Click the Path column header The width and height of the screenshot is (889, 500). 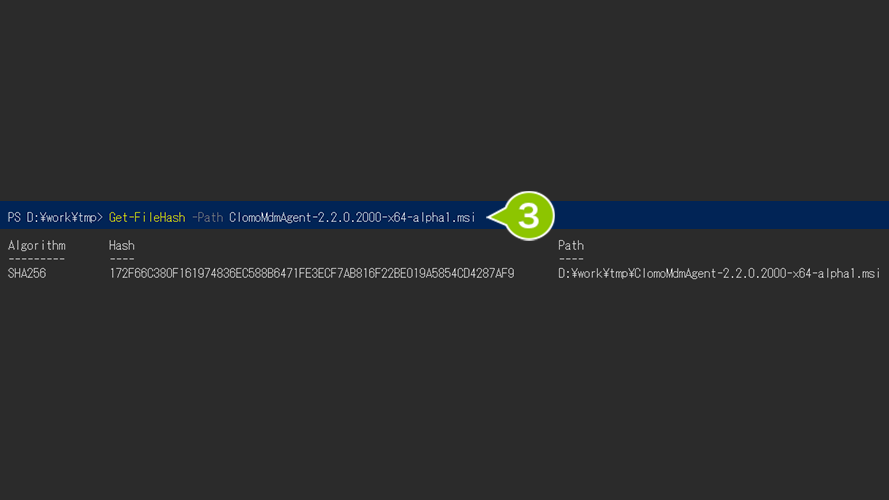[x=570, y=245]
